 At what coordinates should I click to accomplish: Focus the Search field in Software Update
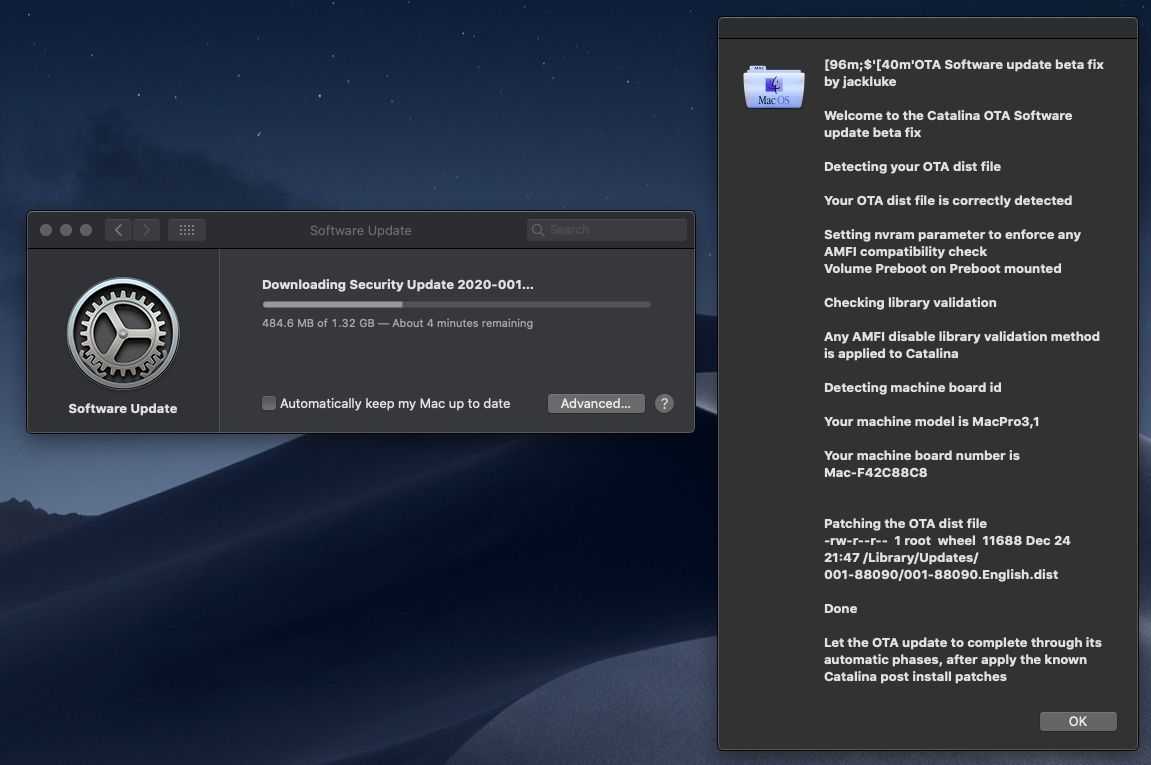pyautogui.click(x=606, y=230)
